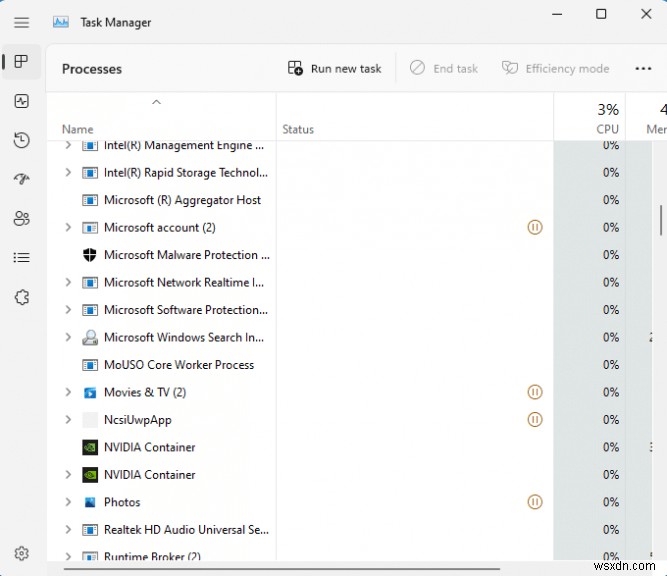Open the Processes page in sidebar
Screen dimensions: 667x576
click(x=21, y=62)
